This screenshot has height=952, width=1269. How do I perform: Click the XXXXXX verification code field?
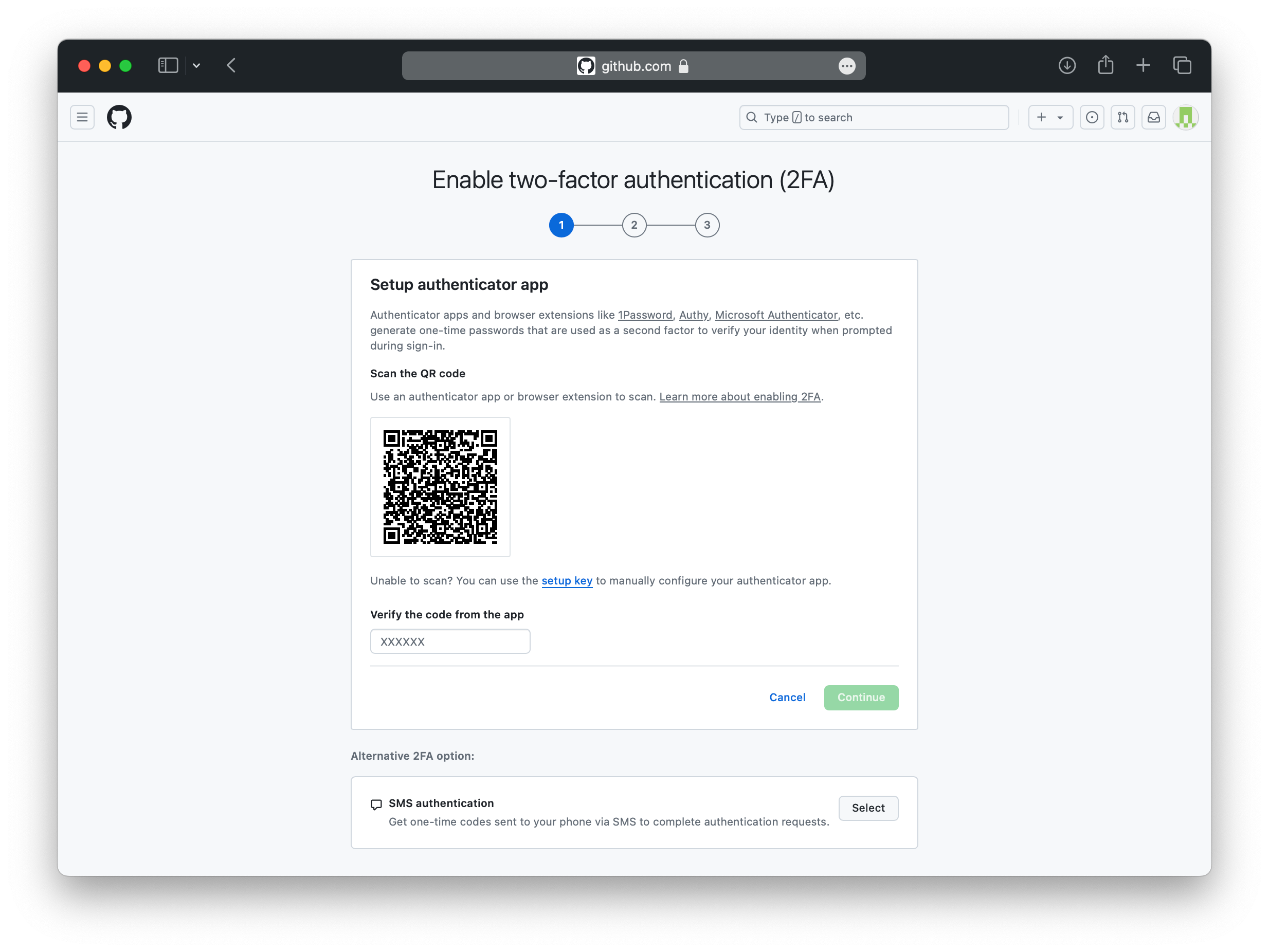[x=450, y=642]
